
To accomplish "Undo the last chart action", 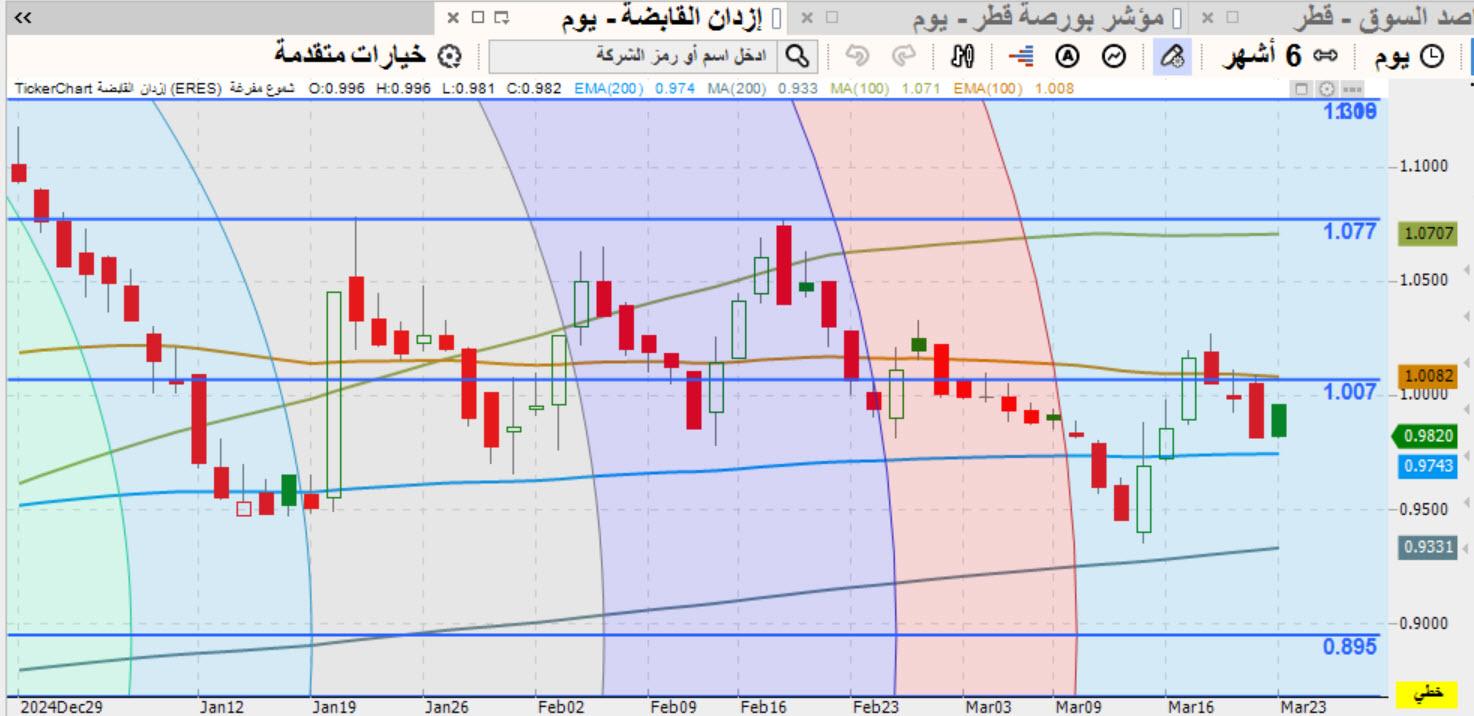I will [x=856, y=56].
